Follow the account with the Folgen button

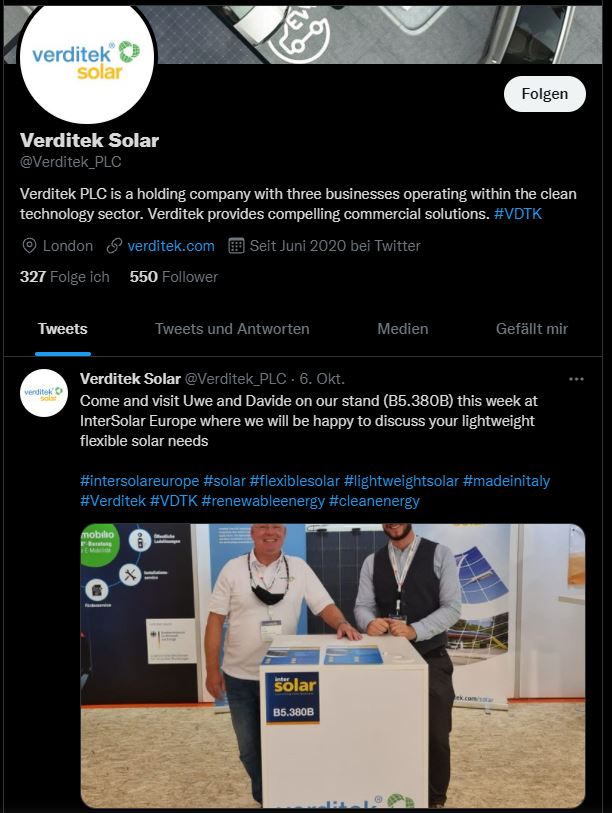[545, 94]
